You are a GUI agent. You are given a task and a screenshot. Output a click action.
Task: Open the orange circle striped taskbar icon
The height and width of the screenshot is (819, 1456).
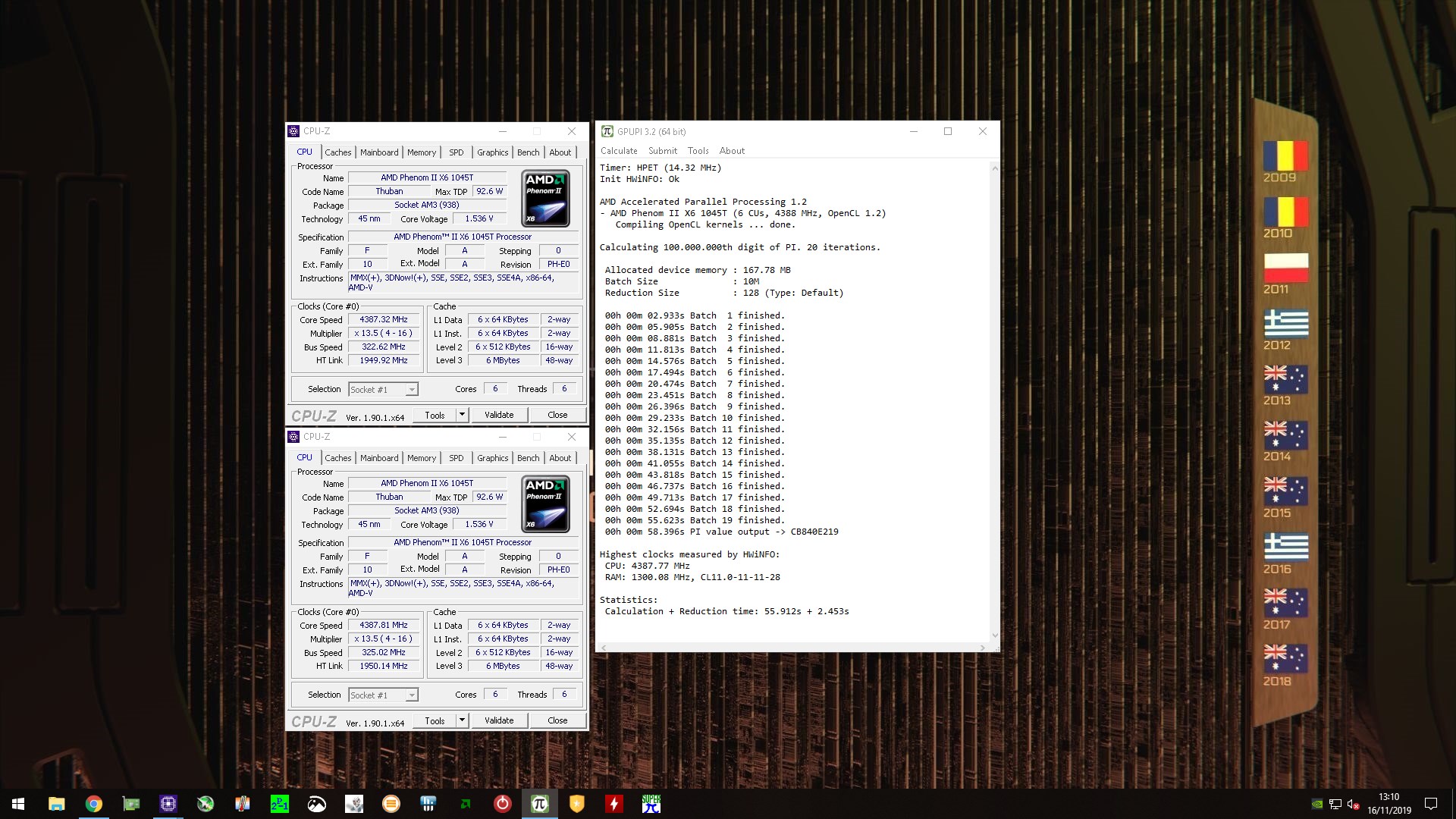coord(391,804)
